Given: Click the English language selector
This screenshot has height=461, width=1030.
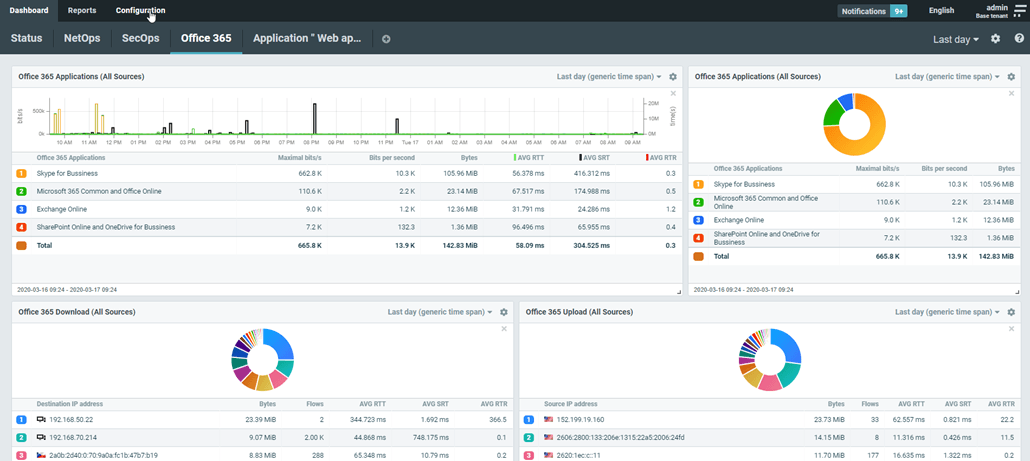Looking at the screenshot, I should [x=941, y=11].
